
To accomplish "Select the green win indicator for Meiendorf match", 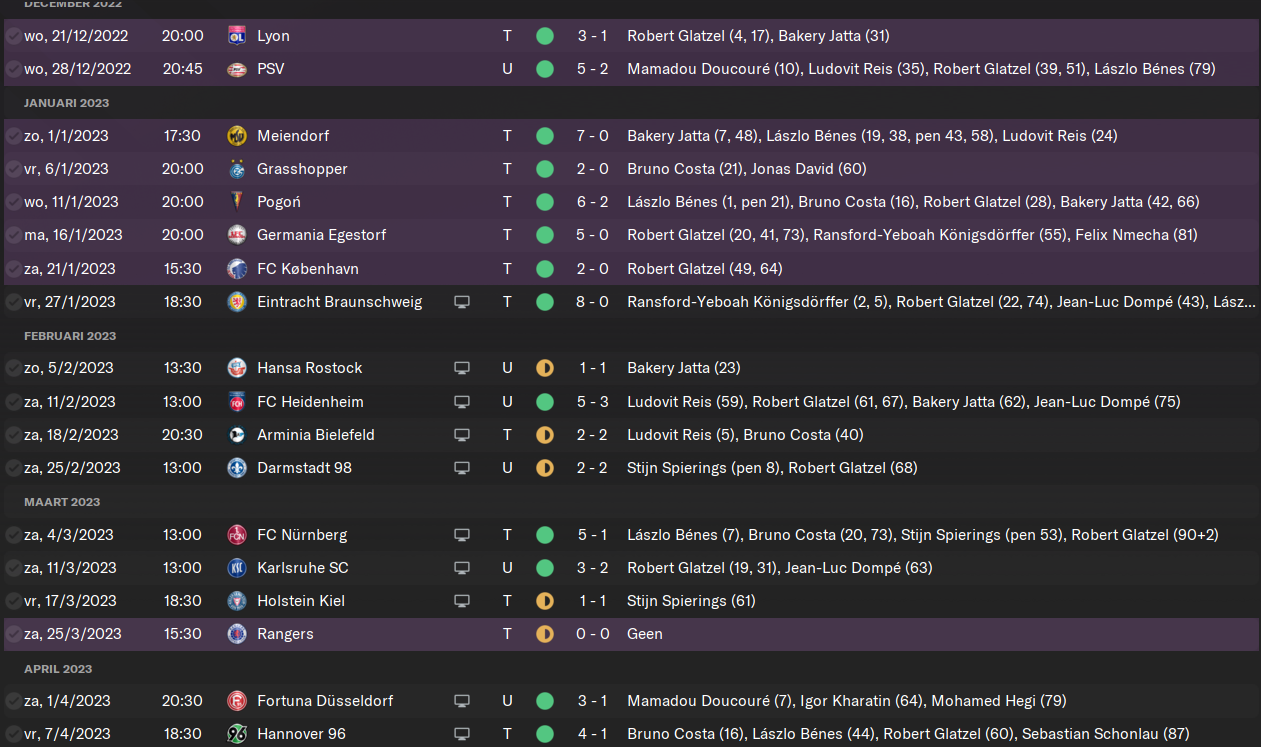I will (544, 136).
